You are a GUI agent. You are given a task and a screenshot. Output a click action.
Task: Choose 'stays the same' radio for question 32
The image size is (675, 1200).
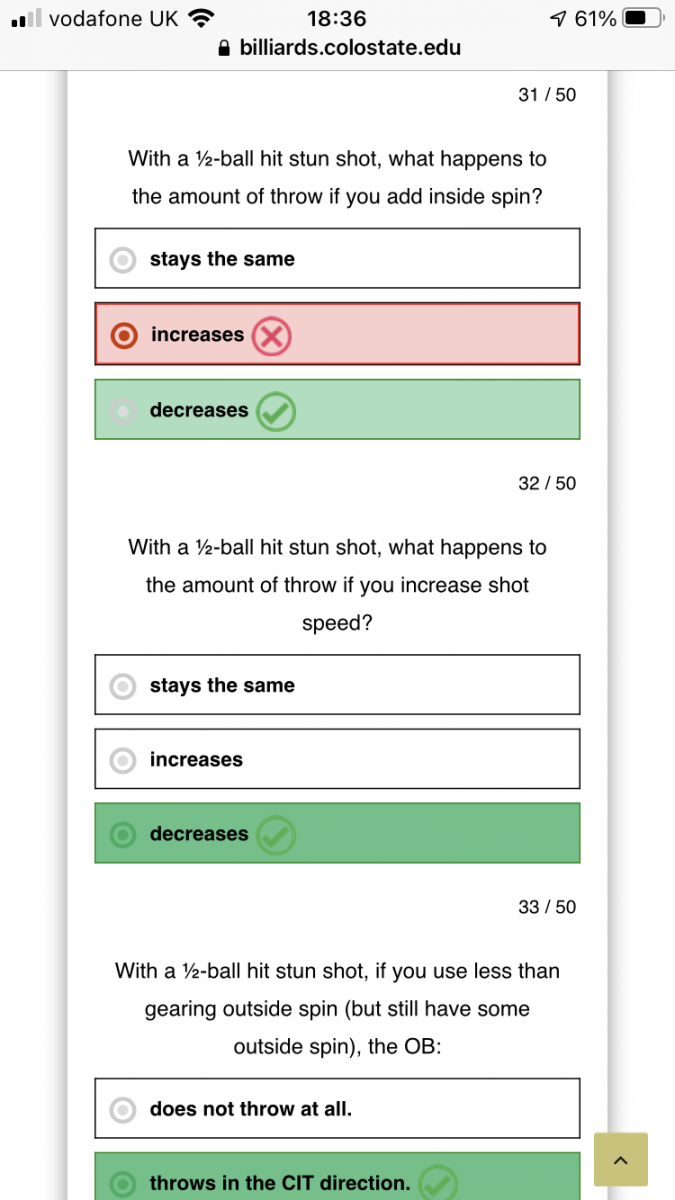[x=123, y=686]
